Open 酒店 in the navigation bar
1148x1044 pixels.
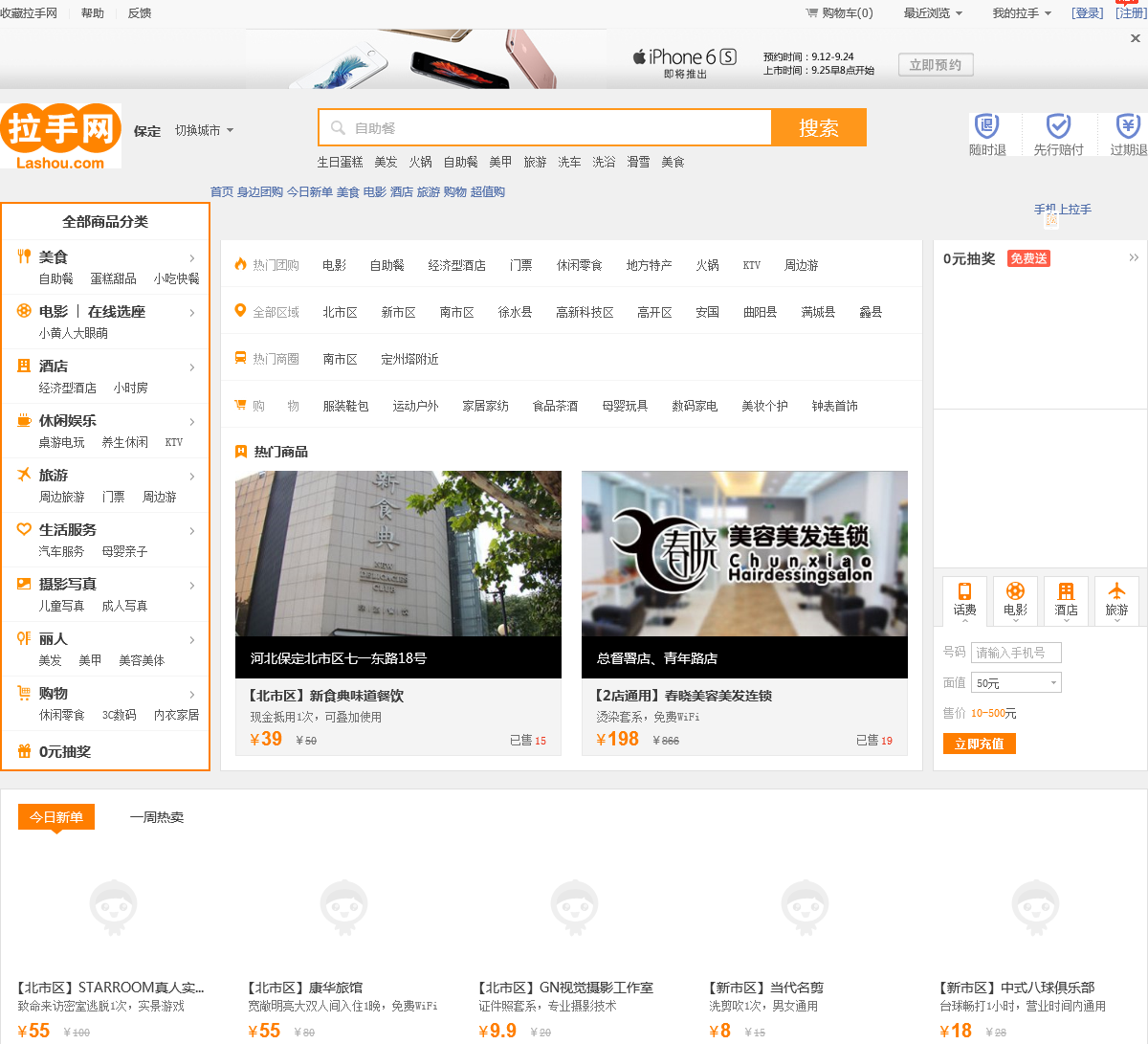[x=402, y=192]
